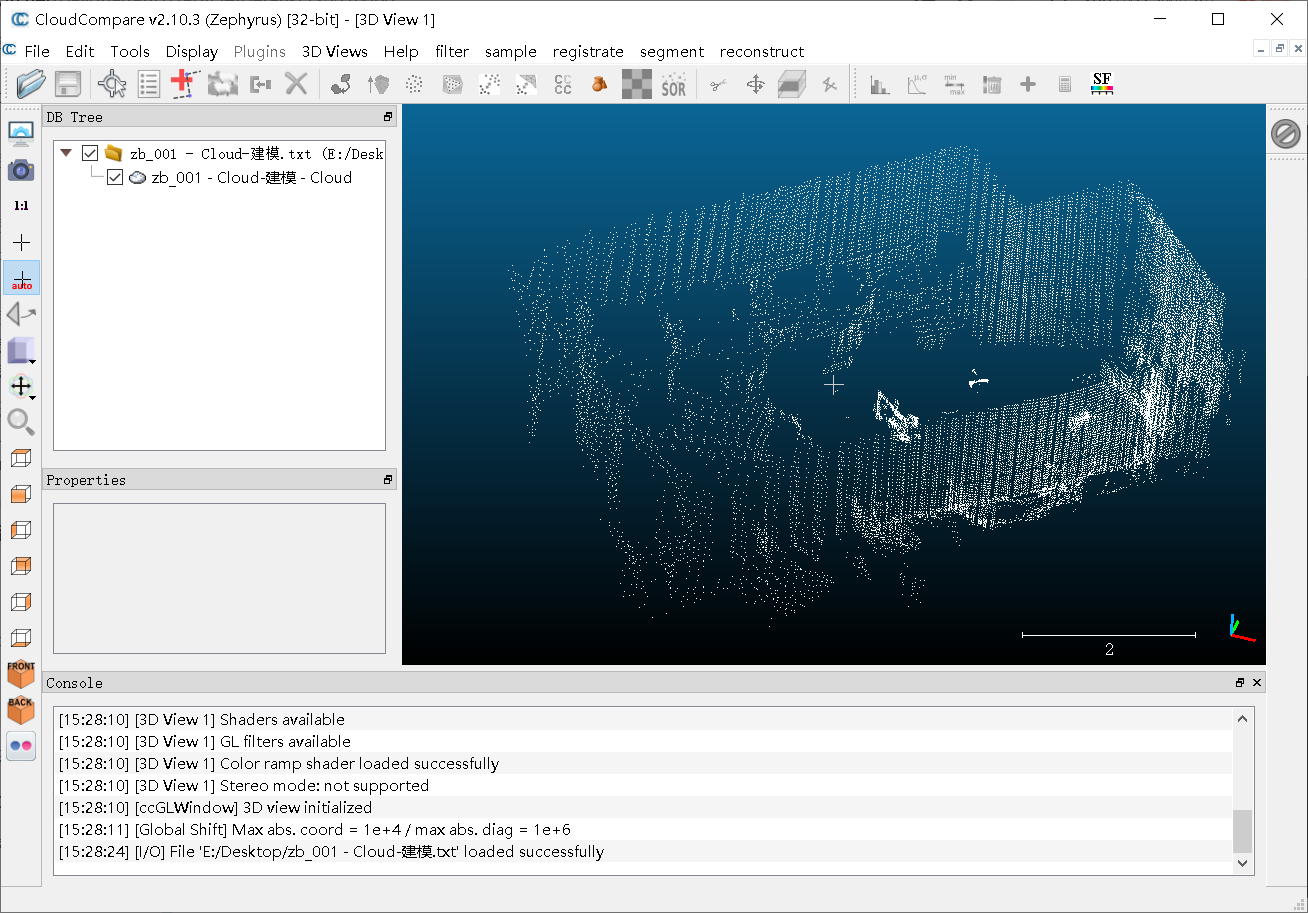The image size is (1308, 913).
Task: Activate the Translate/Rotate tool
Action: (756, 85)
